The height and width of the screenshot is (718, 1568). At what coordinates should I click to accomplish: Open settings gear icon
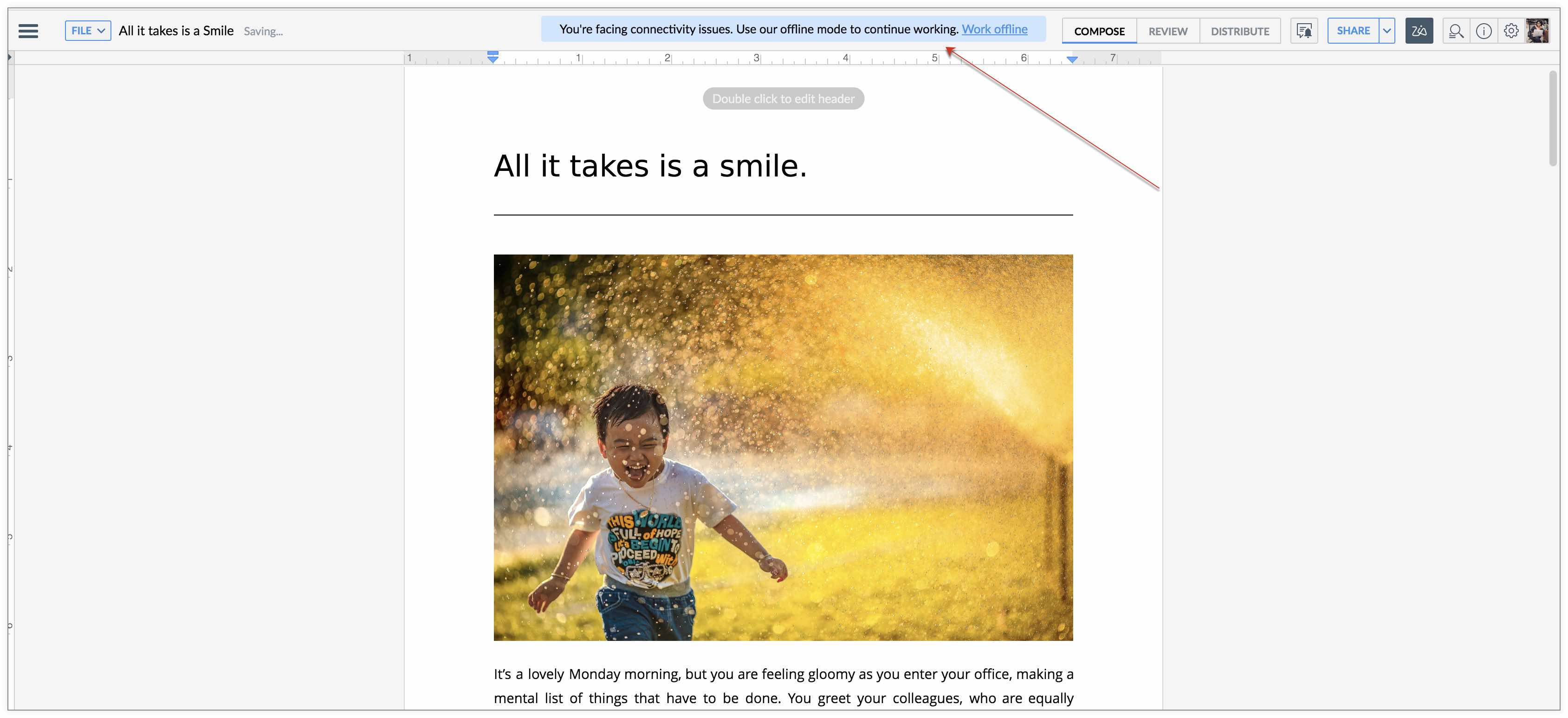click(1511, 31)
